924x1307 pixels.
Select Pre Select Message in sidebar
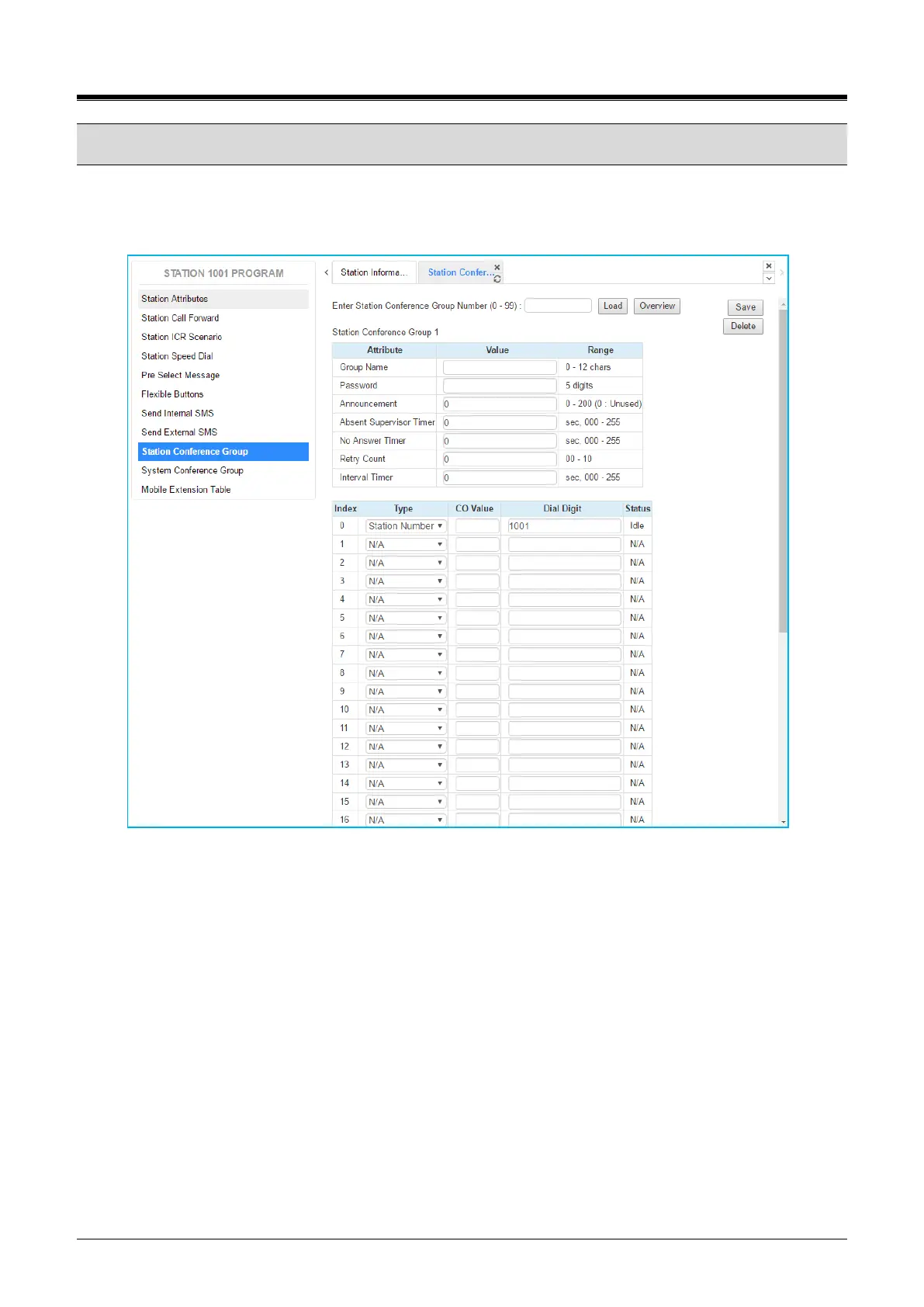point(223,375)
